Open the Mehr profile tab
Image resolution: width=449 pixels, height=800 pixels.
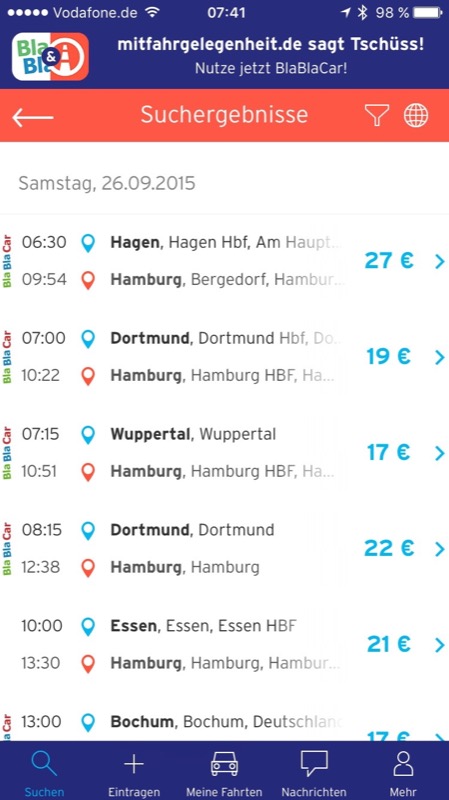(403, 771)
